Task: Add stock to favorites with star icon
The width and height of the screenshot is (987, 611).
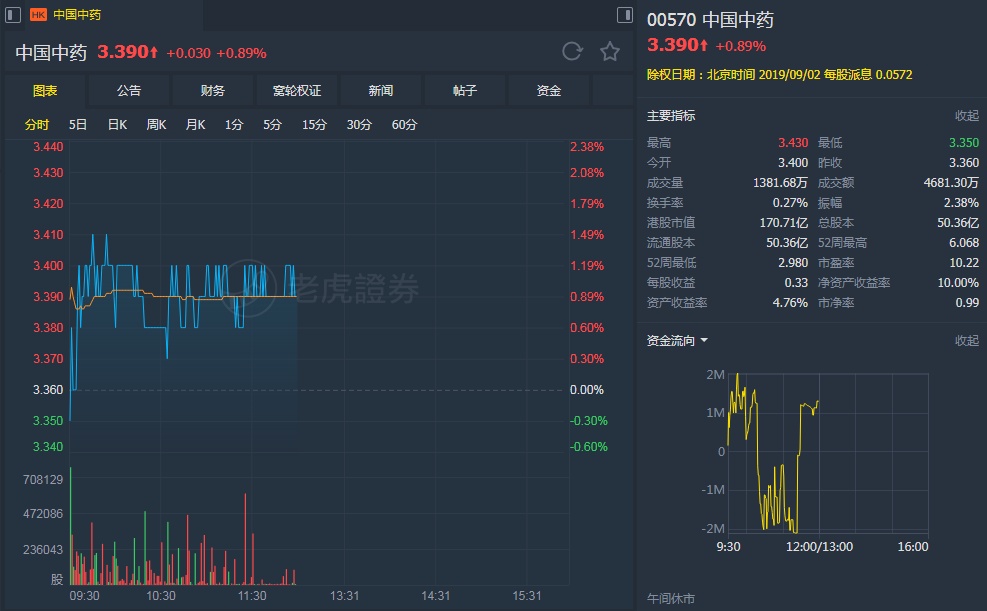Action: [609, 52]
